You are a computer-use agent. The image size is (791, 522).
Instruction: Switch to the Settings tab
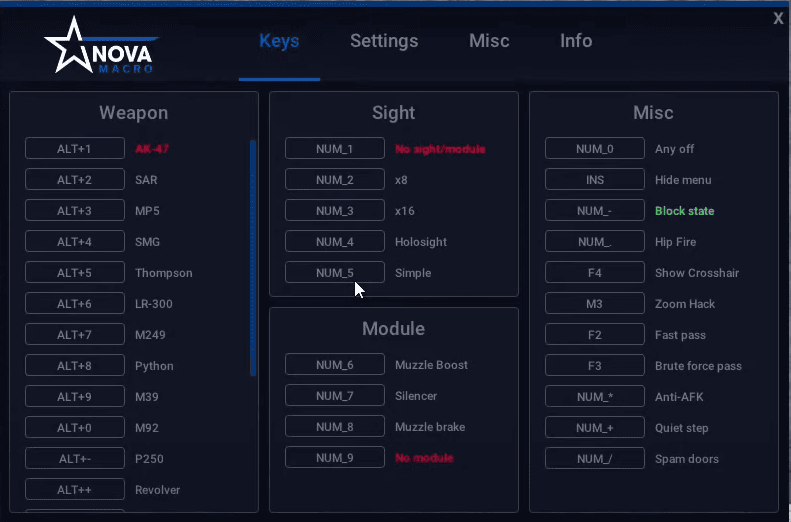click(x=384, y=41)
